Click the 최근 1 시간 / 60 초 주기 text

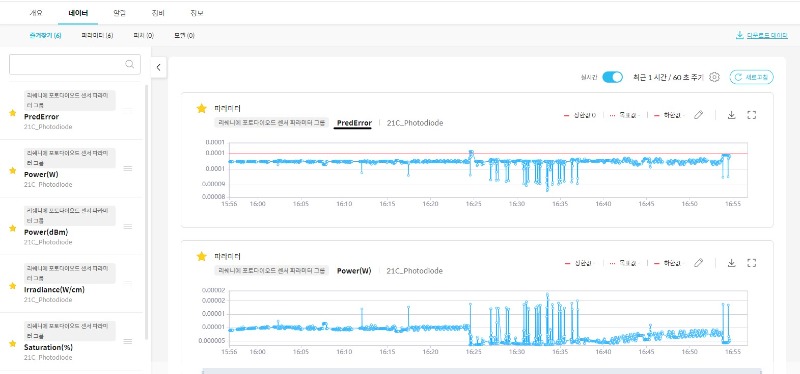click(668, 77)
